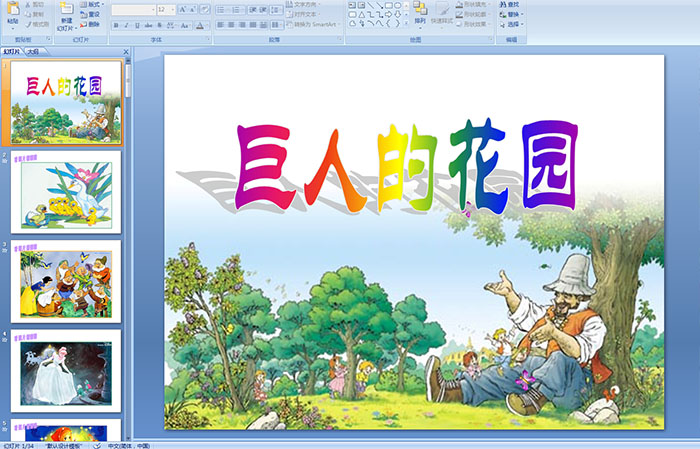Screen dimensions: 700x449
Task: Close the slide thumbnail pane
Action: [126, 52]
